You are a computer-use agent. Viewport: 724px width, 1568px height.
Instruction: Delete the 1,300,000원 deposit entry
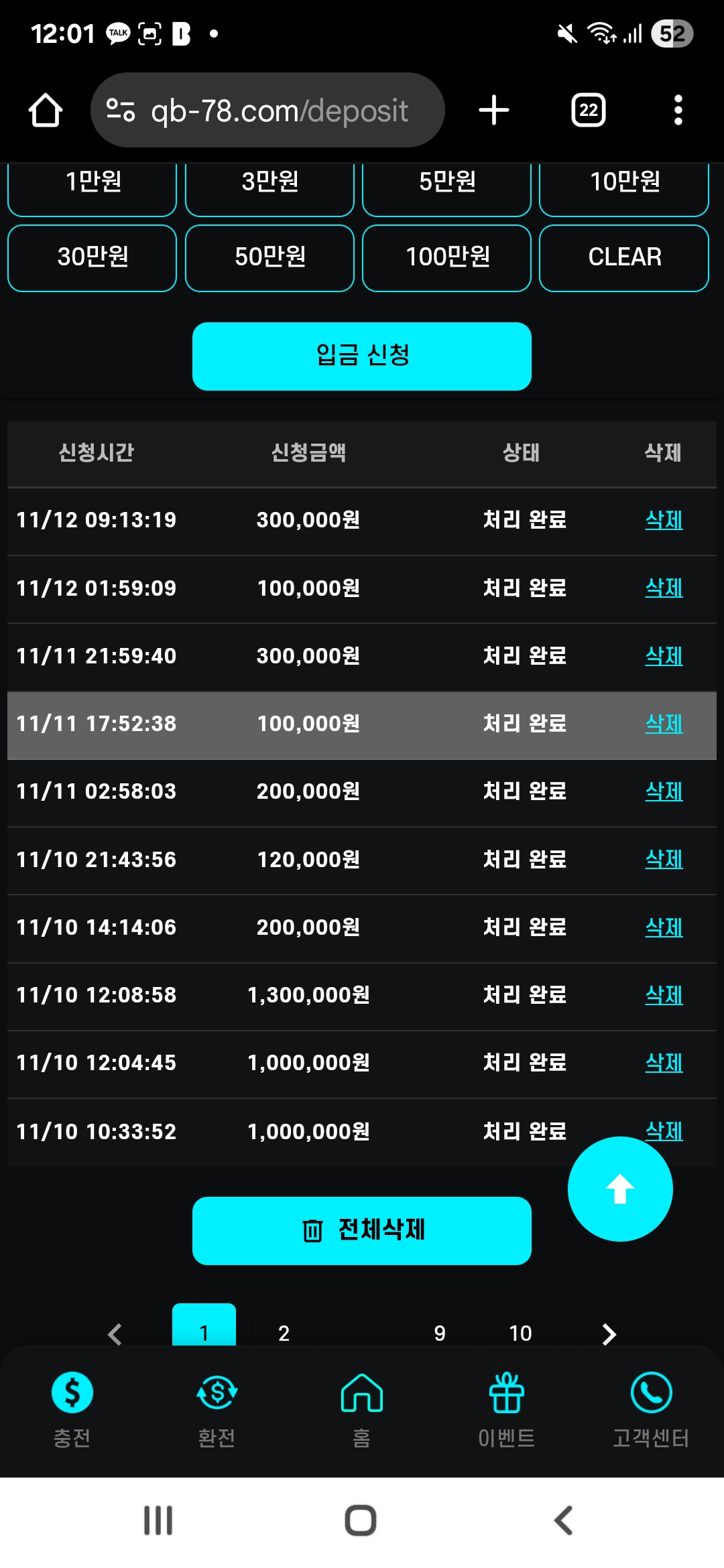click(x=664, y=995)
